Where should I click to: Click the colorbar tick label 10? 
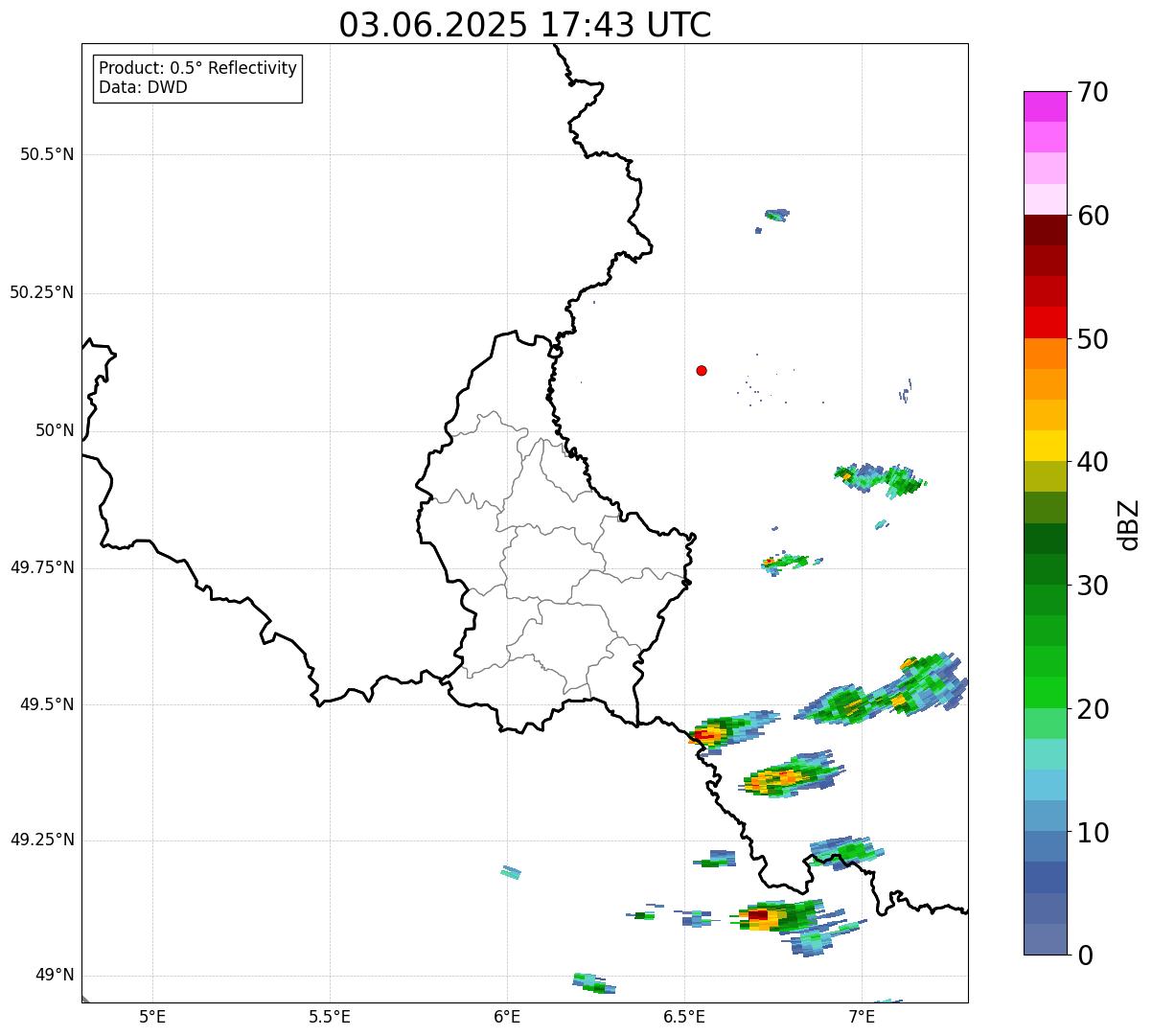pyautogui.click(x=1093, y=833)
